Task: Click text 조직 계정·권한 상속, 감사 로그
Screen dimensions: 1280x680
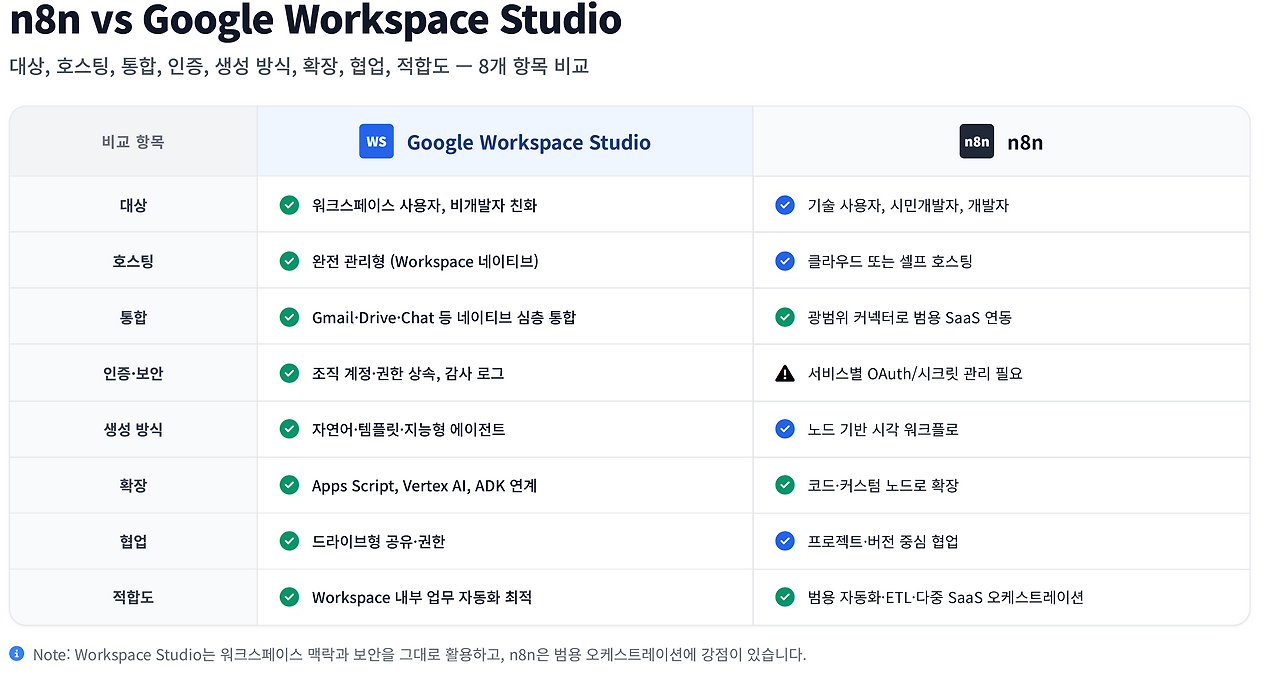Action: [408, 373]
